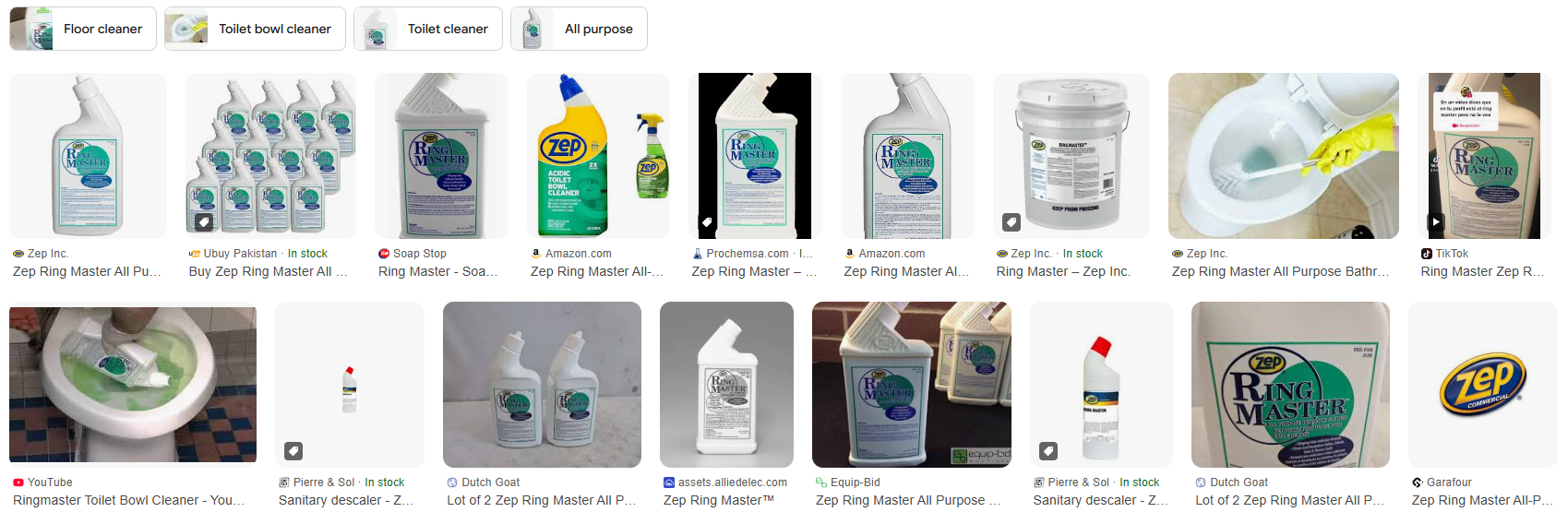Screen dimensions: 1568x524
Task: Open the Dutch Goat two-bottle lot thumbnail
Action: pos(542,385)
